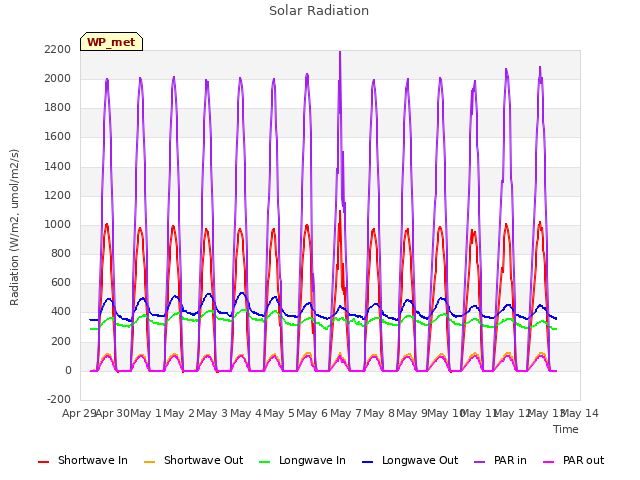Viewport: 640px width, 480px height.
Task: Click the May 3 x-axis date label
Action: coord(212,413)
